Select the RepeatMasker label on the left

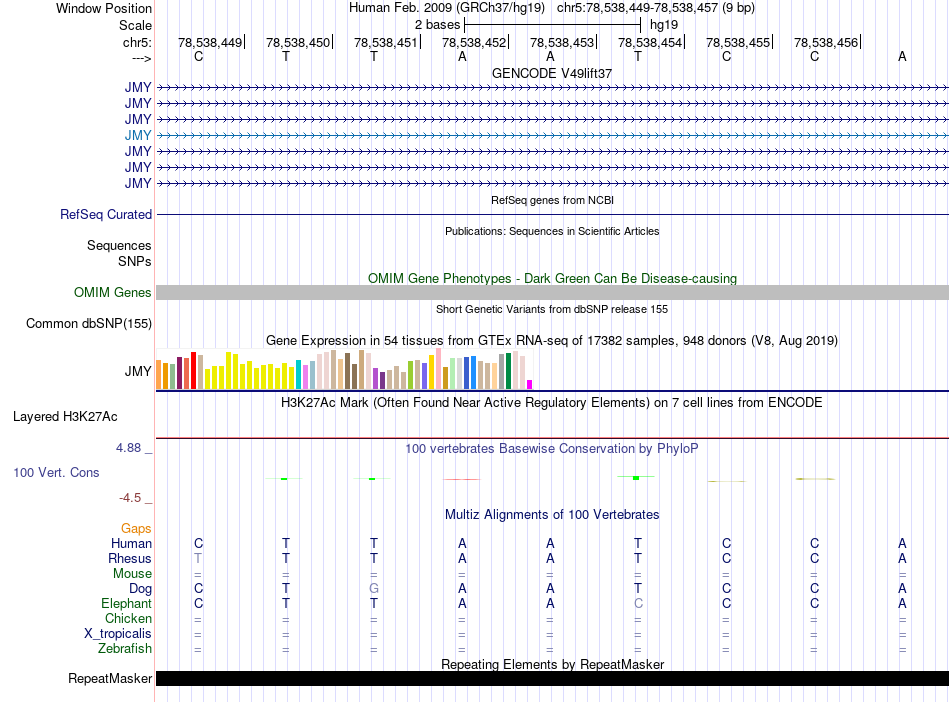point(110,680)
